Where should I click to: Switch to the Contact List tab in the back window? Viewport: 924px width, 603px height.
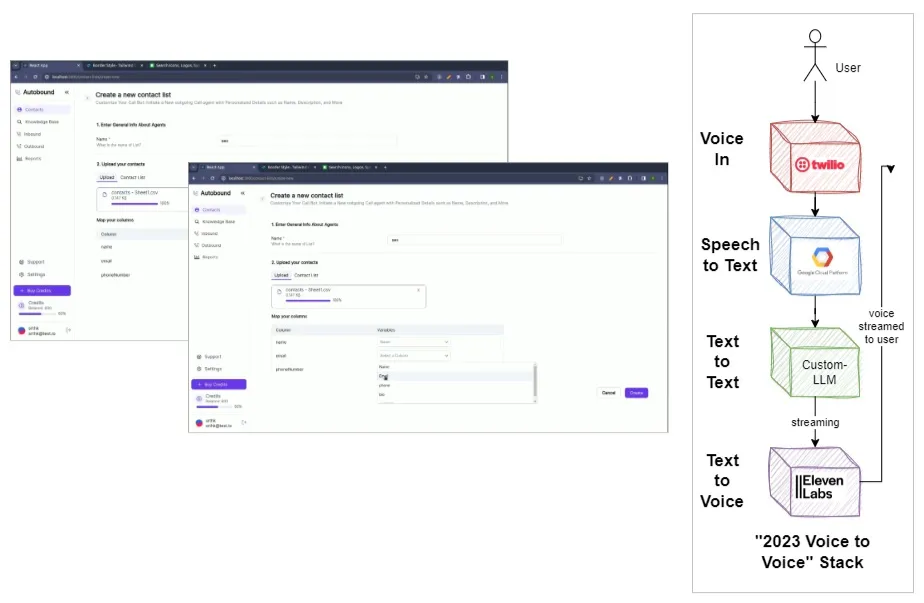(133, 177)
